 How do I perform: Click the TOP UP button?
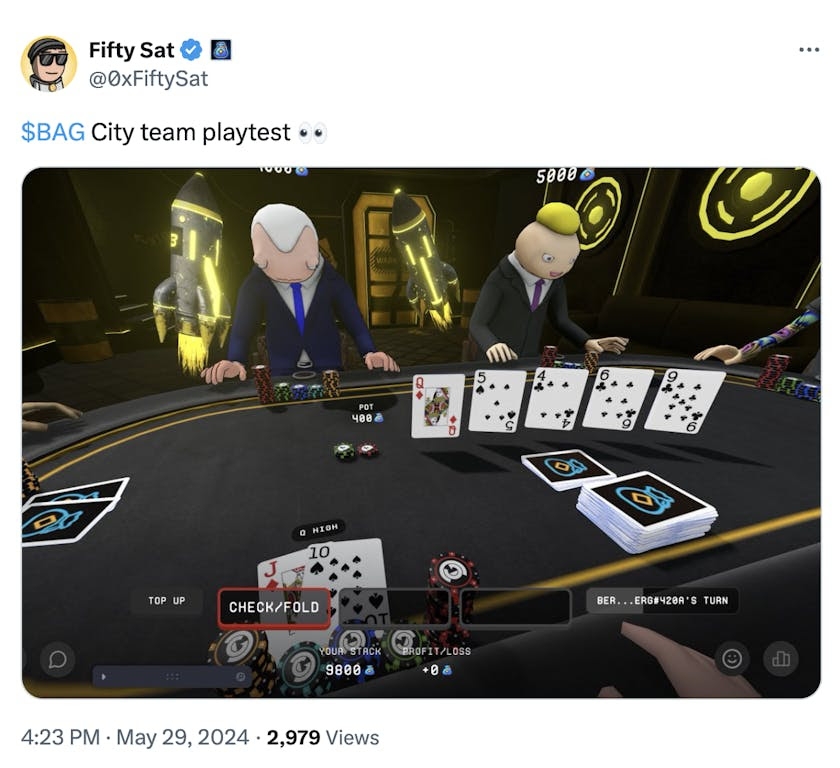click(x=167, y=600)
